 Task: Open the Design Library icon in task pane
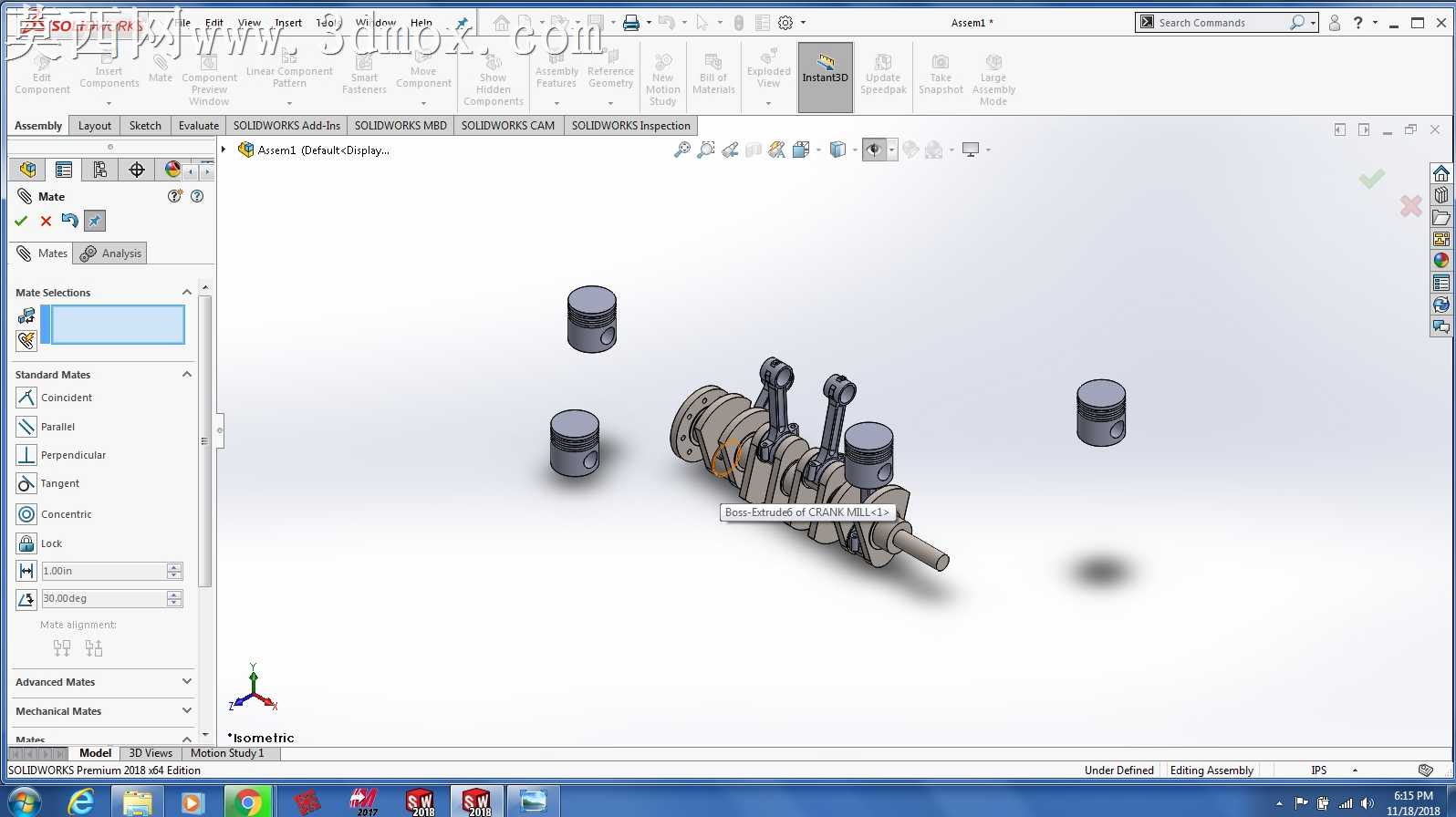[1441, 195]
